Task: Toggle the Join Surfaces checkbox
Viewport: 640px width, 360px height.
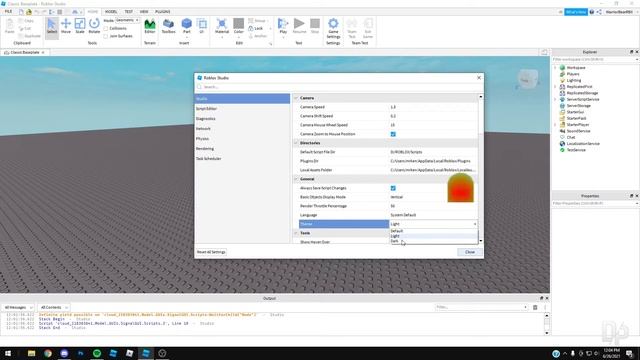Action: coord(106,36)
